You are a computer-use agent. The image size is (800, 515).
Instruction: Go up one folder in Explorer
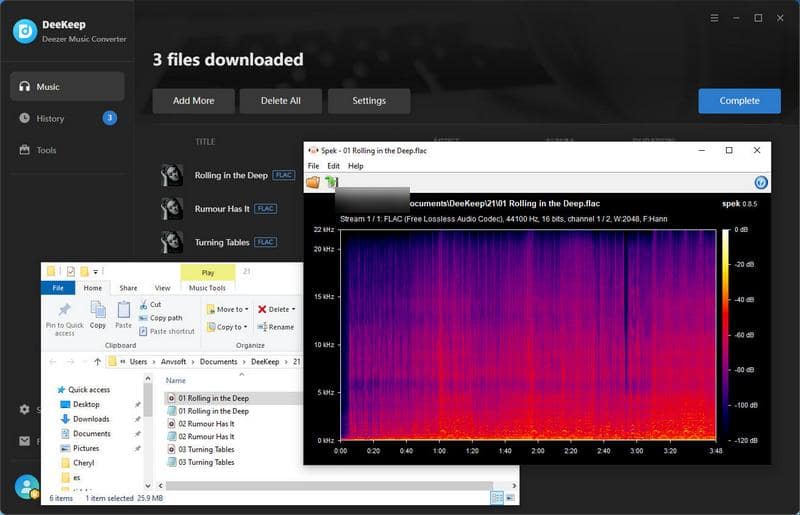(x=97, y=361)
